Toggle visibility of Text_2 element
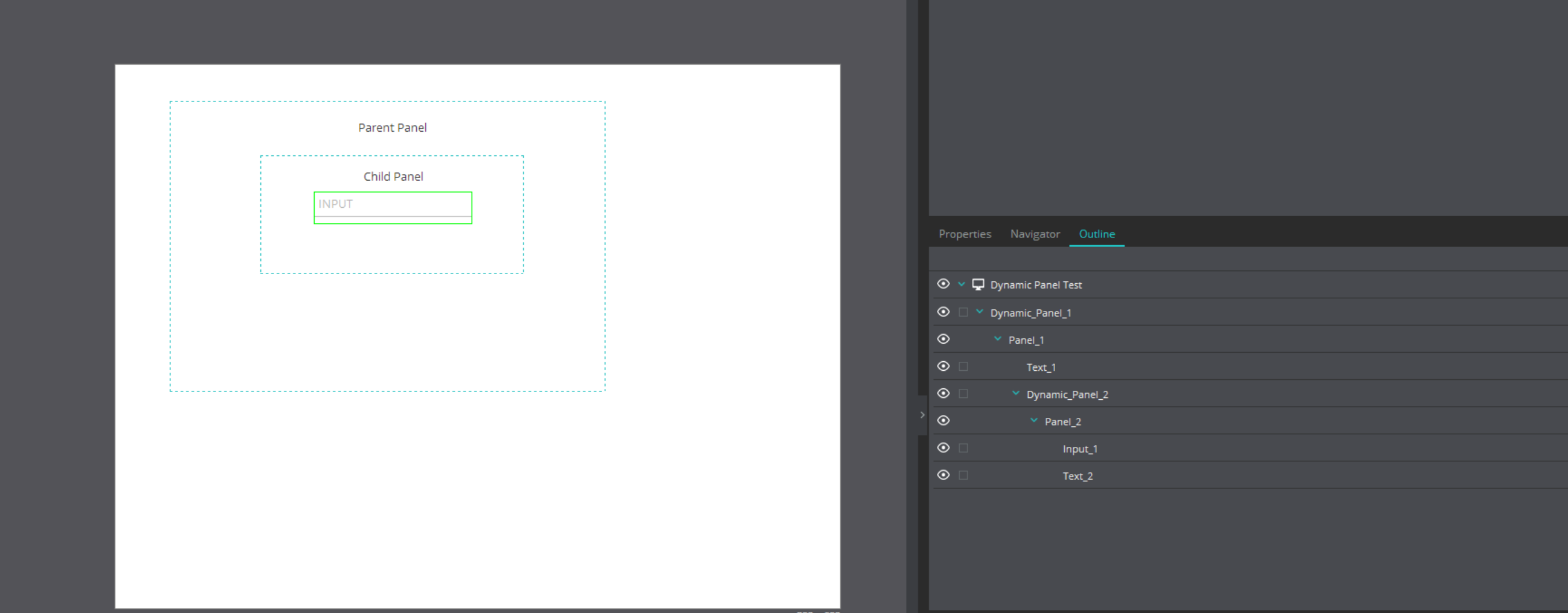Screen dimensions: 1568x613 click(x=943, y=475)
